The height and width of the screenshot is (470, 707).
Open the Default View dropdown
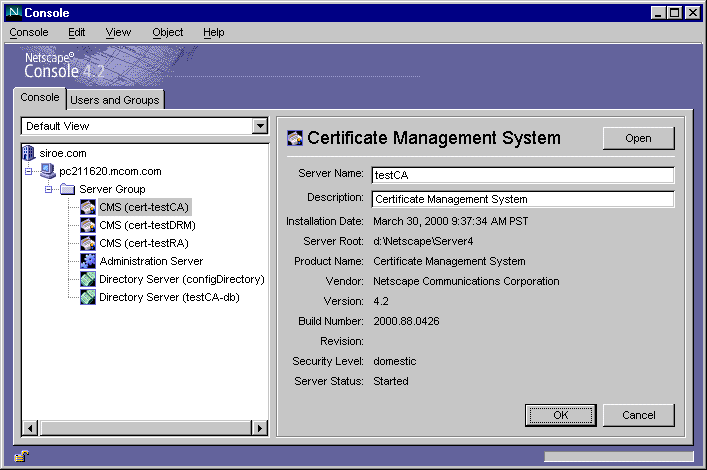coord(260,126)
